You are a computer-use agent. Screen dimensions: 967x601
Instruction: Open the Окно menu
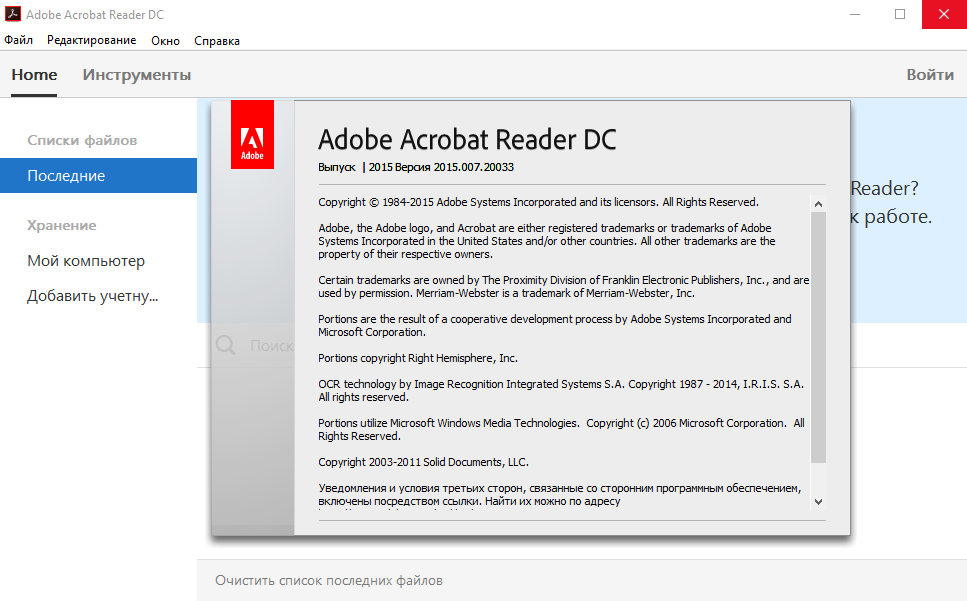165,41
